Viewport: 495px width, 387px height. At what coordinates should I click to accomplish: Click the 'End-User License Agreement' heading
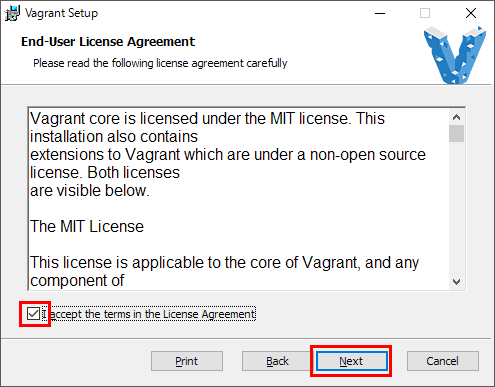coord(108,42)
